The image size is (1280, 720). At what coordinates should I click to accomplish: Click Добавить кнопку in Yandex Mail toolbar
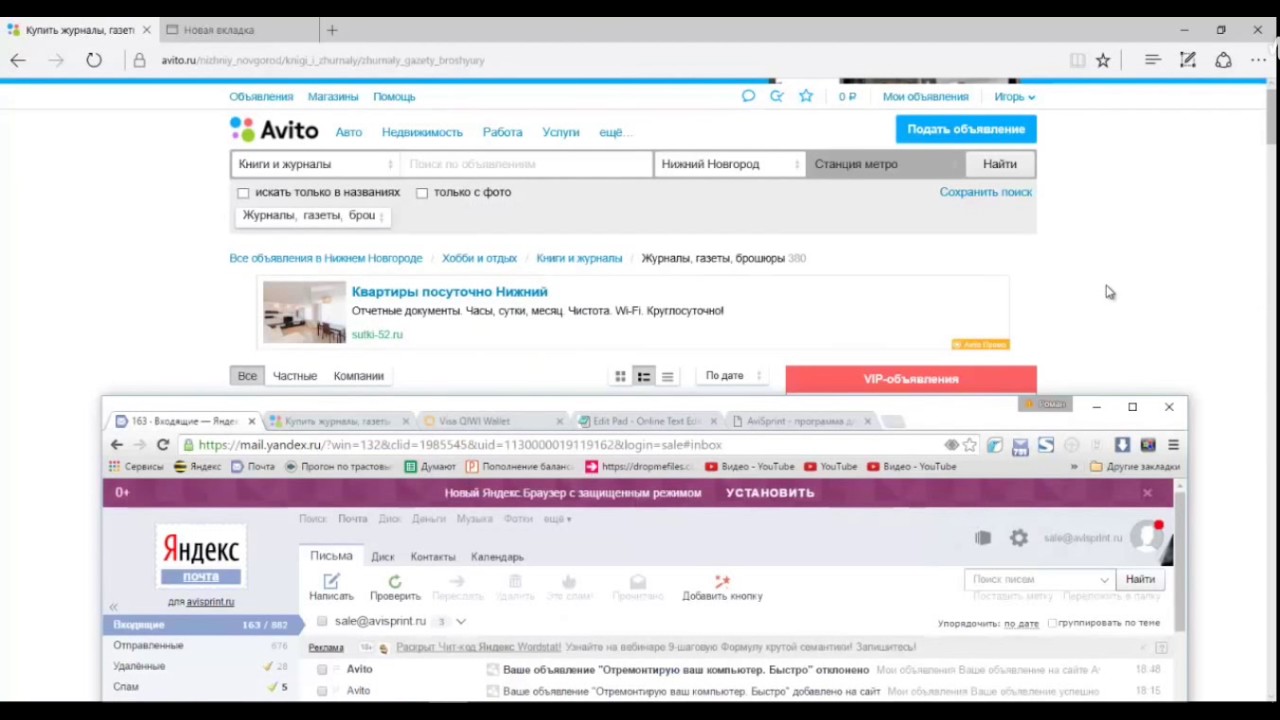coord(722,587)
